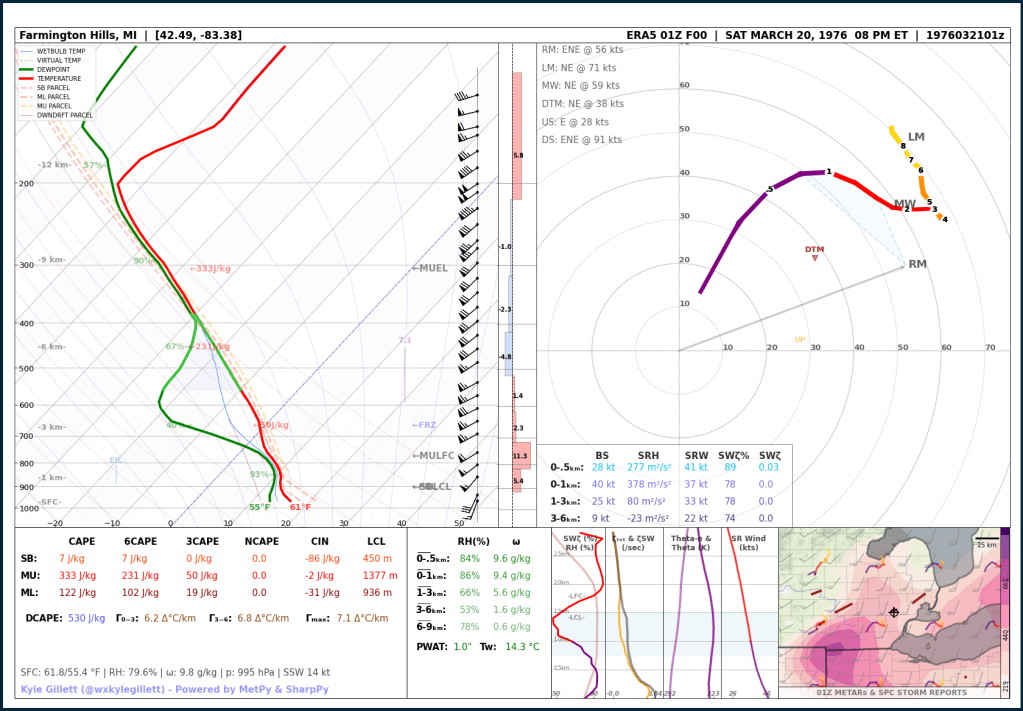Screen dimensions: 1023x711
Task: Click the DCAPE 530 J/kg value
Action: pyautogui.click(x=86, y=618)
